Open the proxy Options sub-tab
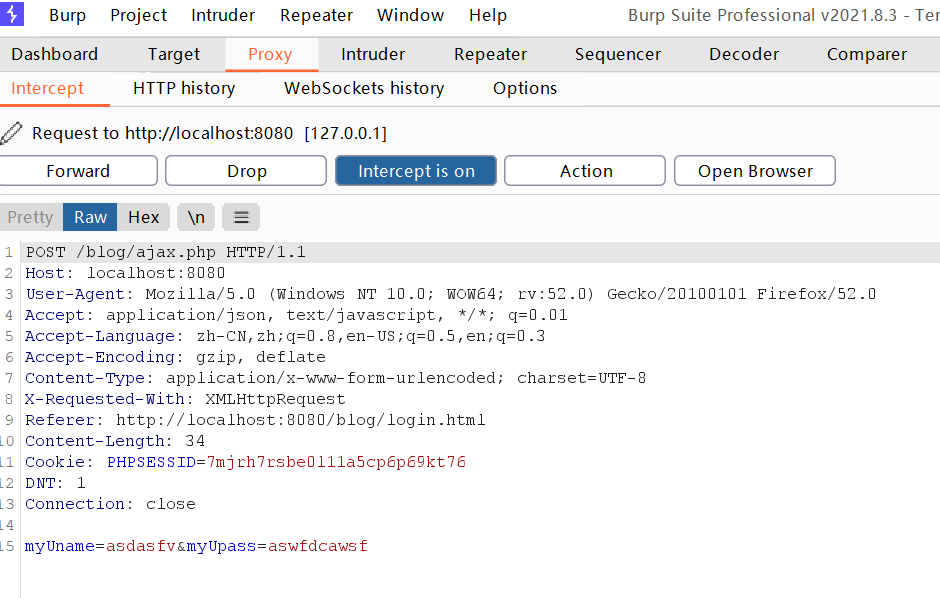 pos(525,89)
